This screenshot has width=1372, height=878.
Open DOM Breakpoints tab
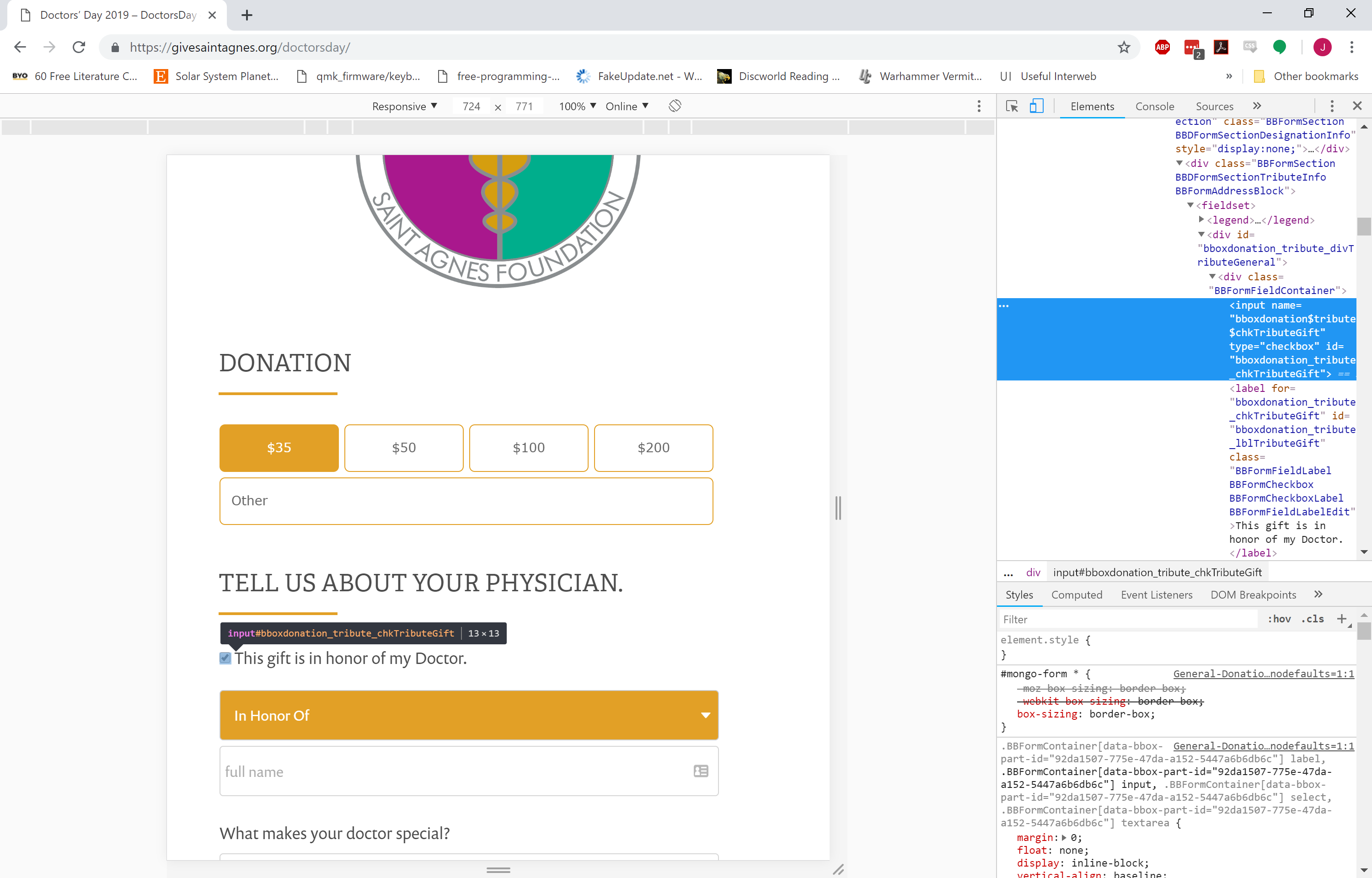(x=1253, y=594)
